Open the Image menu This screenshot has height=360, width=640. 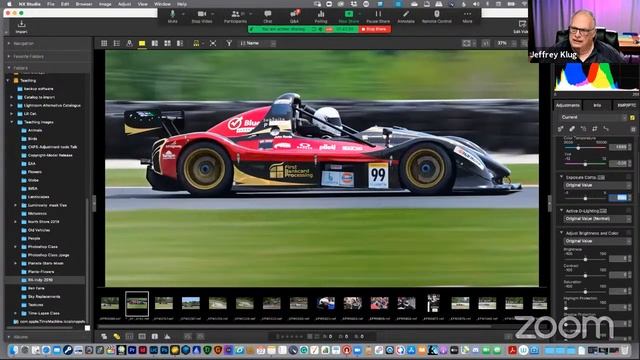[x=105, y=4]
